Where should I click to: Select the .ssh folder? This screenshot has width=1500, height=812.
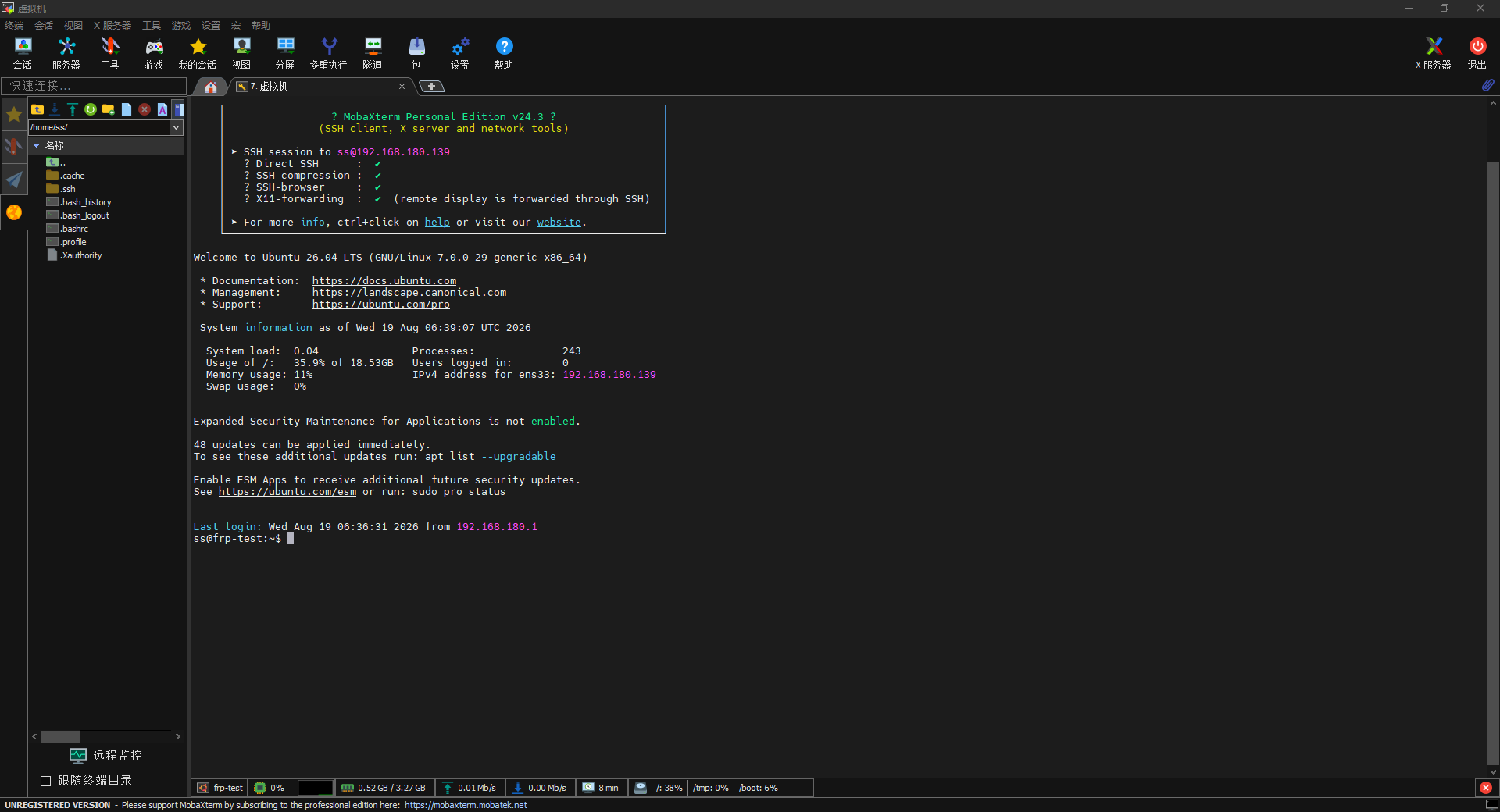pos(61,189)
